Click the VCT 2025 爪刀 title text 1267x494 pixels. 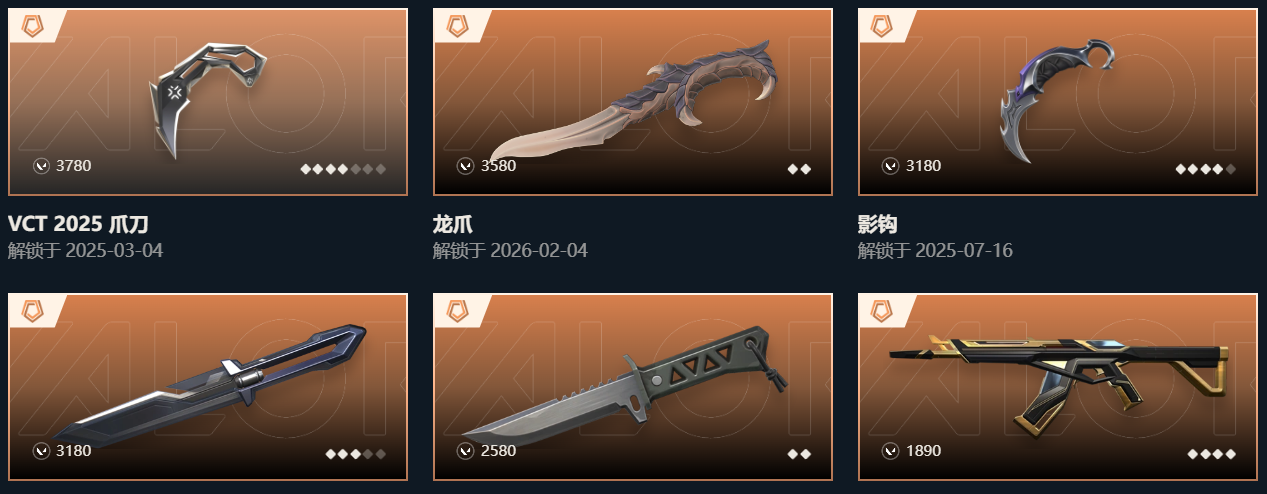78,224
